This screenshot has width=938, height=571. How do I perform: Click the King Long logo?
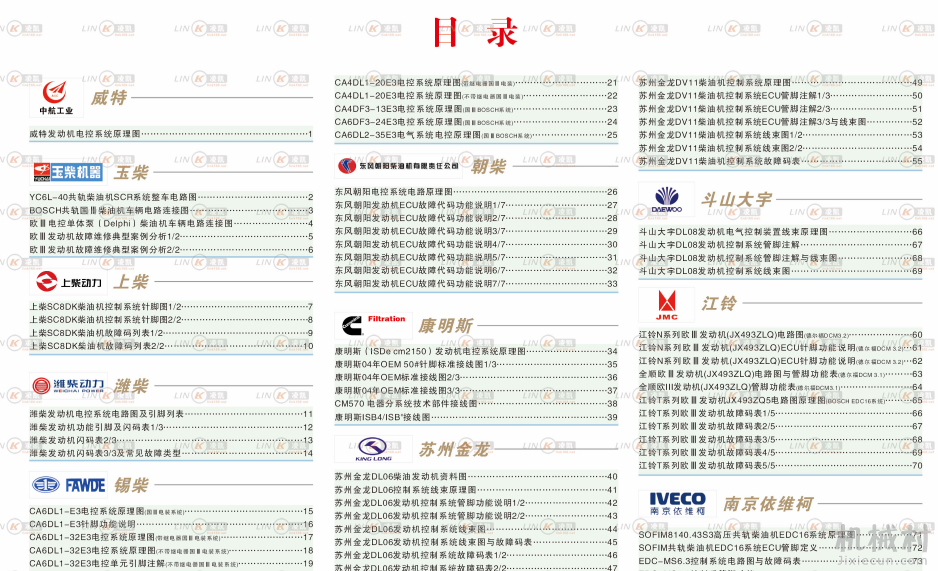(373, 449)
